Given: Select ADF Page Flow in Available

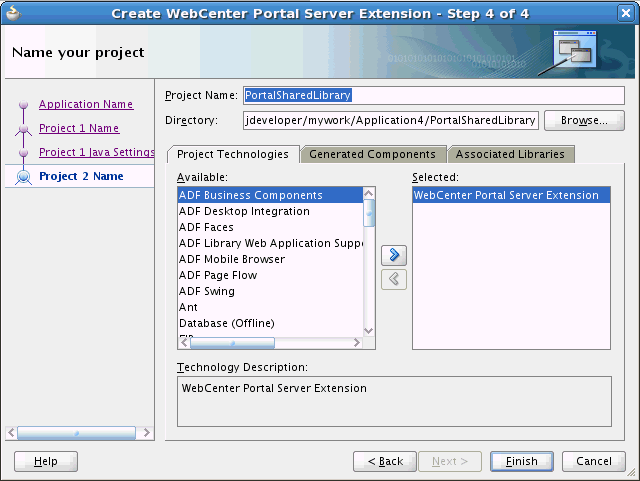Looking at the screenshot, I should pos(270,275).
